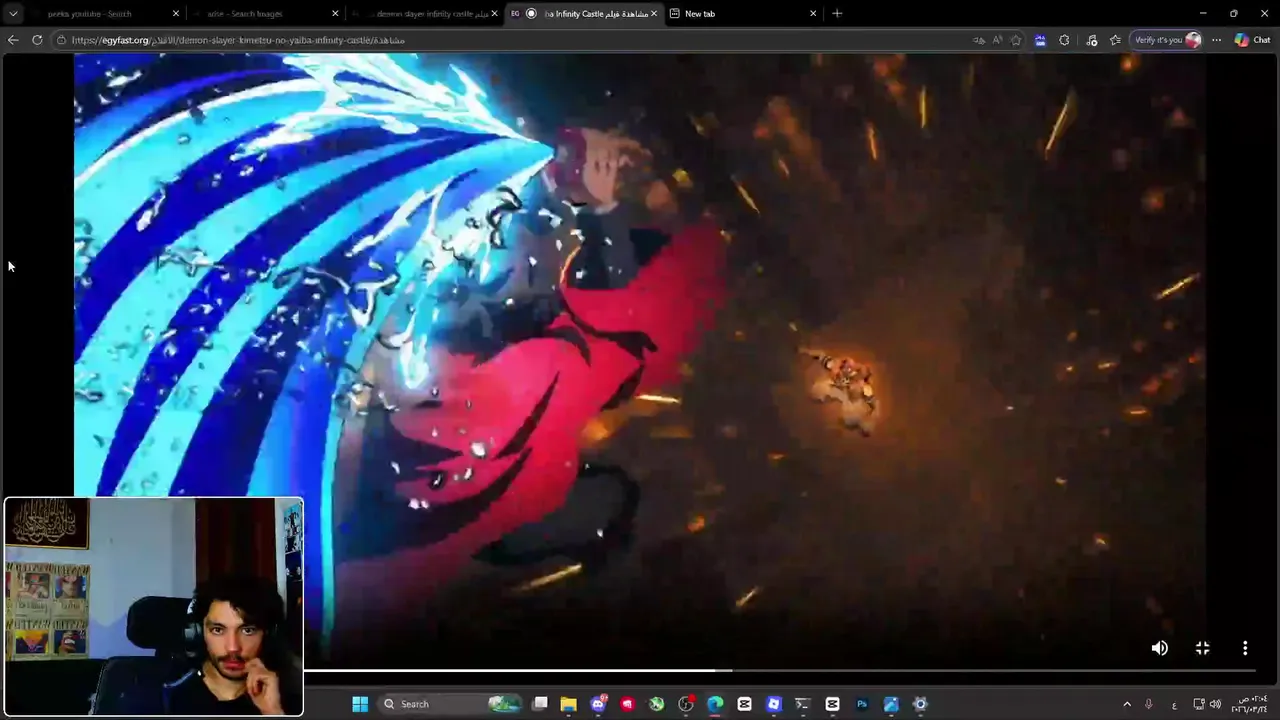Activate the Read aloud icon
1280x720 pixels.
coord(997,40)
